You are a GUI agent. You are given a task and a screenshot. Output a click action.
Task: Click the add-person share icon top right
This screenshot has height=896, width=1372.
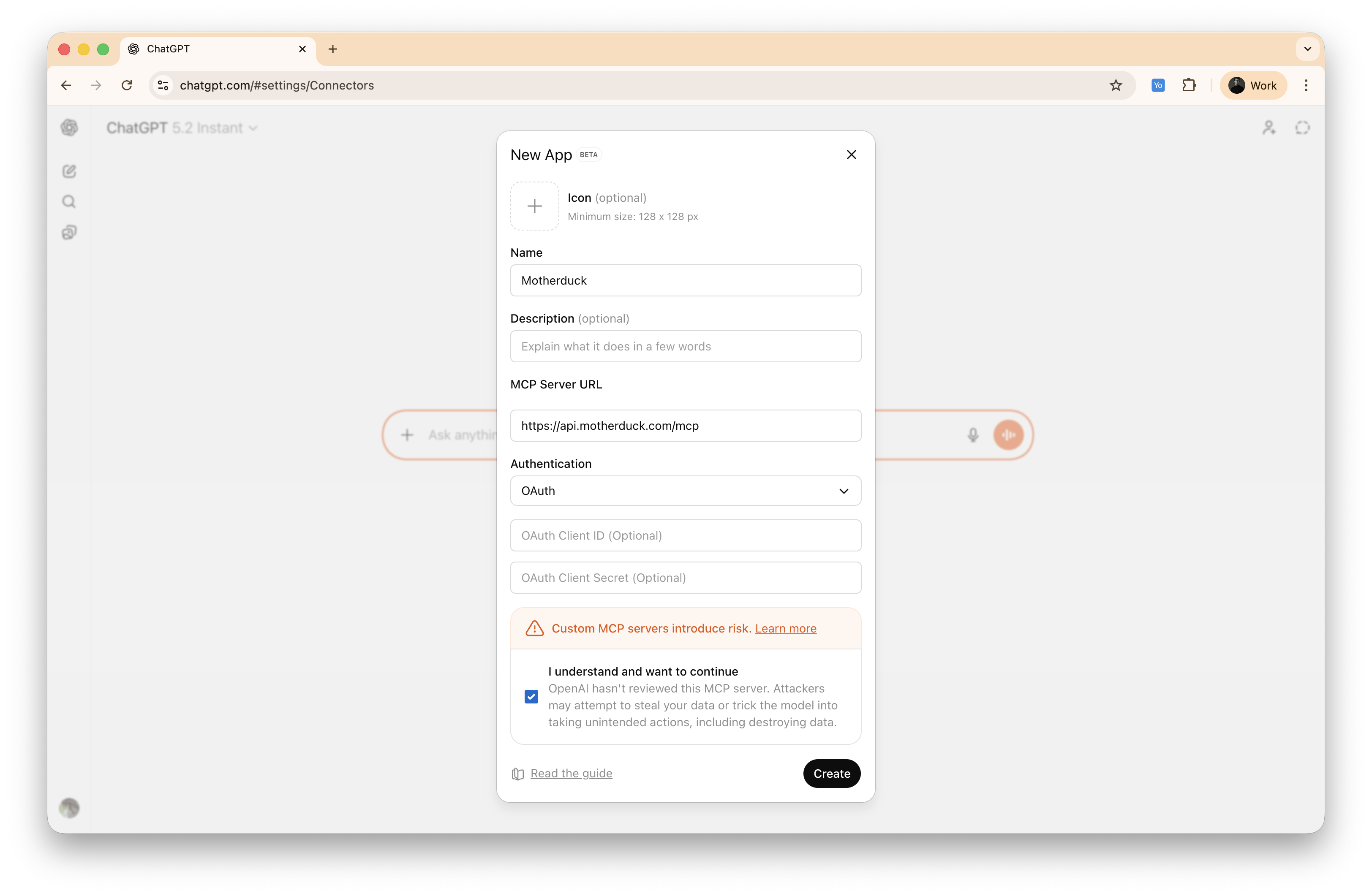coord(1269,128)
